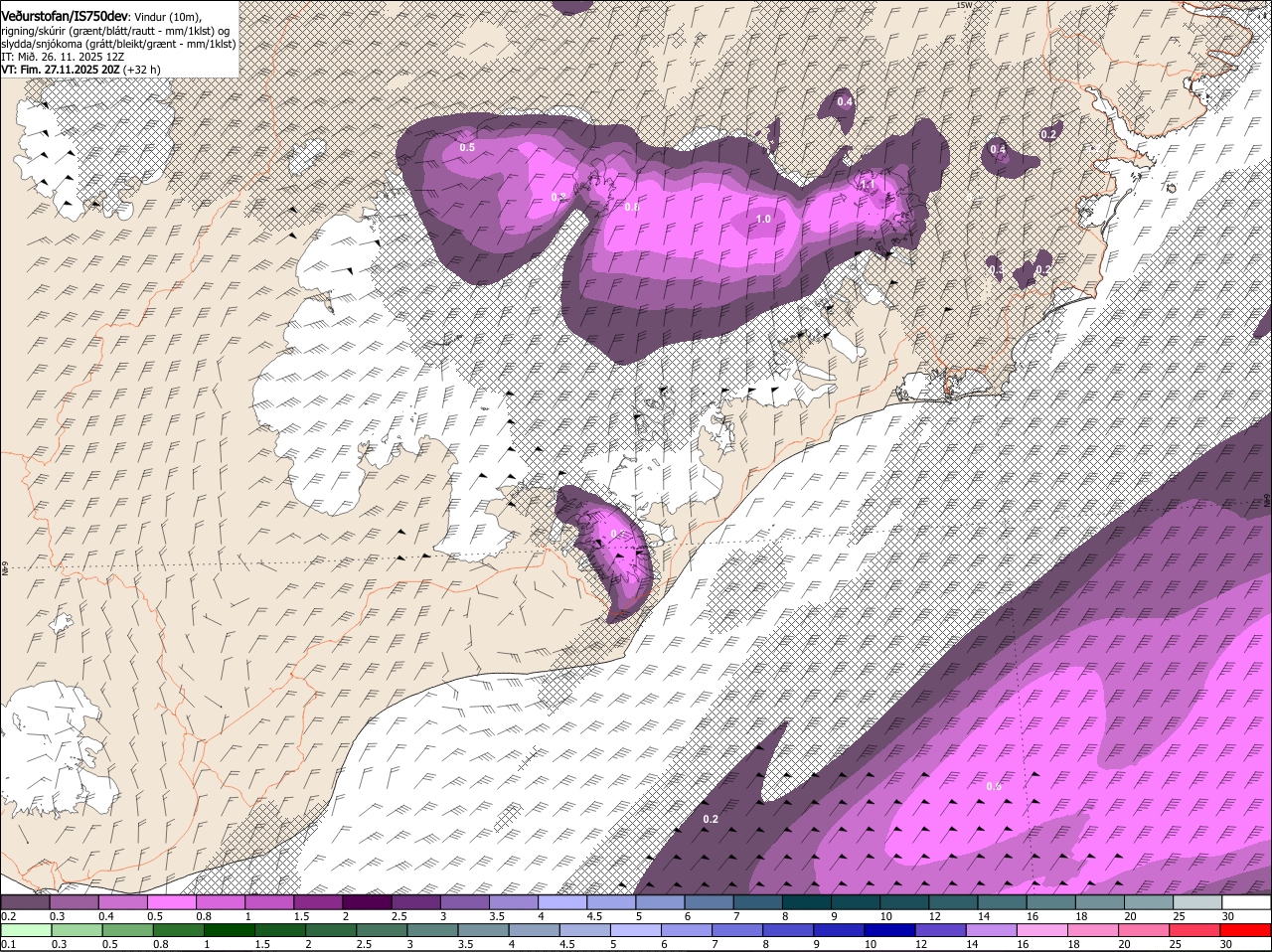
Task: Click the '30' label in the lower legend row
Action: (x=1228, y=944)
